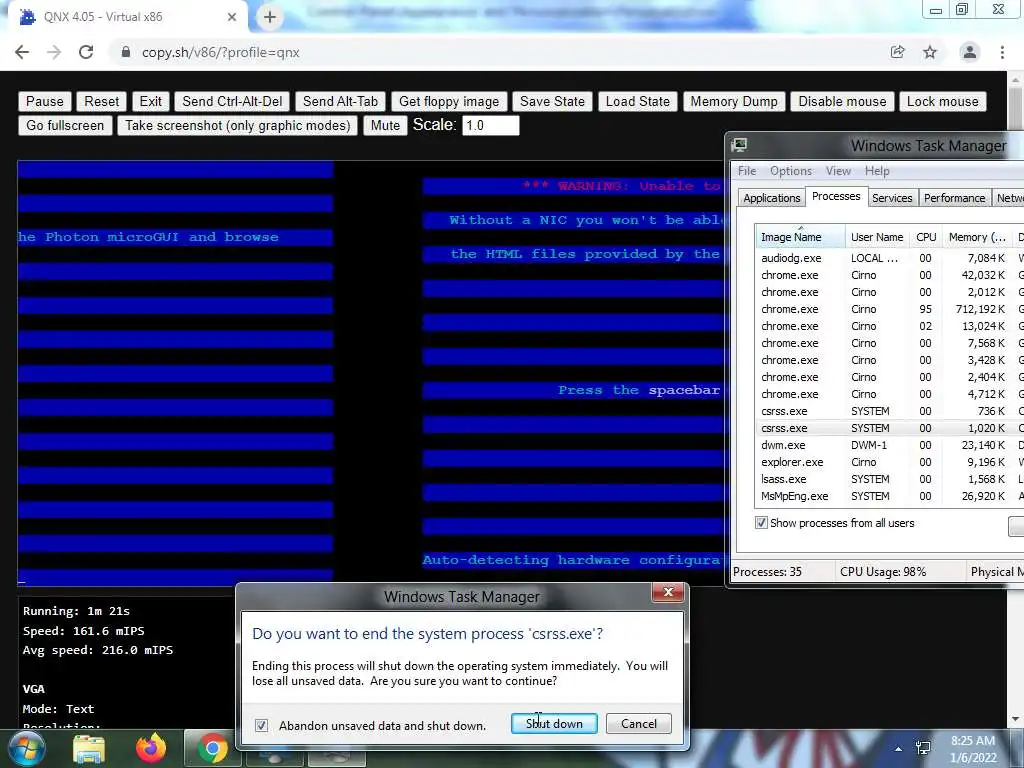The height and width of the screenshot is (768, 1024).
Task: Select dwm.exe process
Action: pyautogui.click(x=889, y=445)
